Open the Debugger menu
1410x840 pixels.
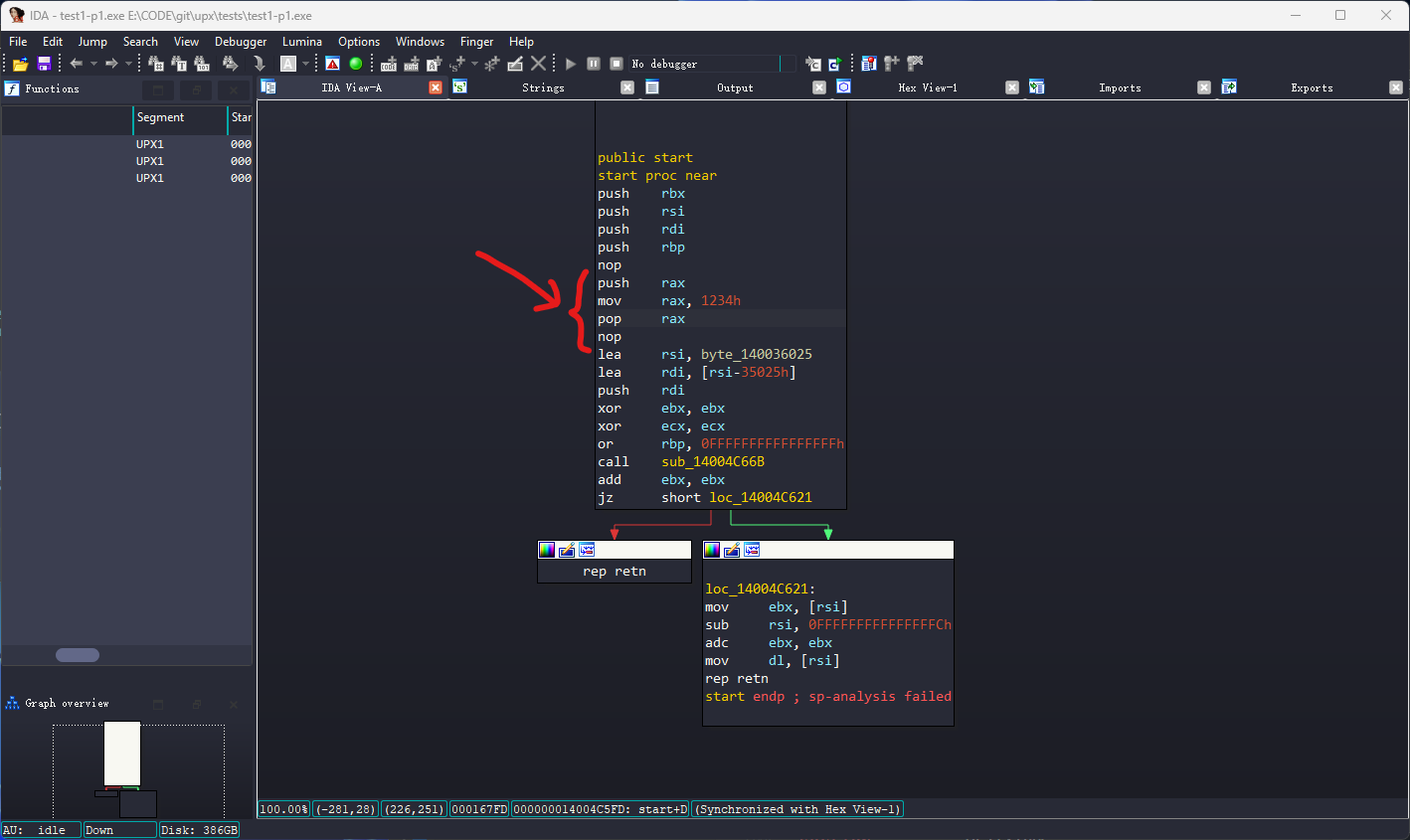[241, 42]
